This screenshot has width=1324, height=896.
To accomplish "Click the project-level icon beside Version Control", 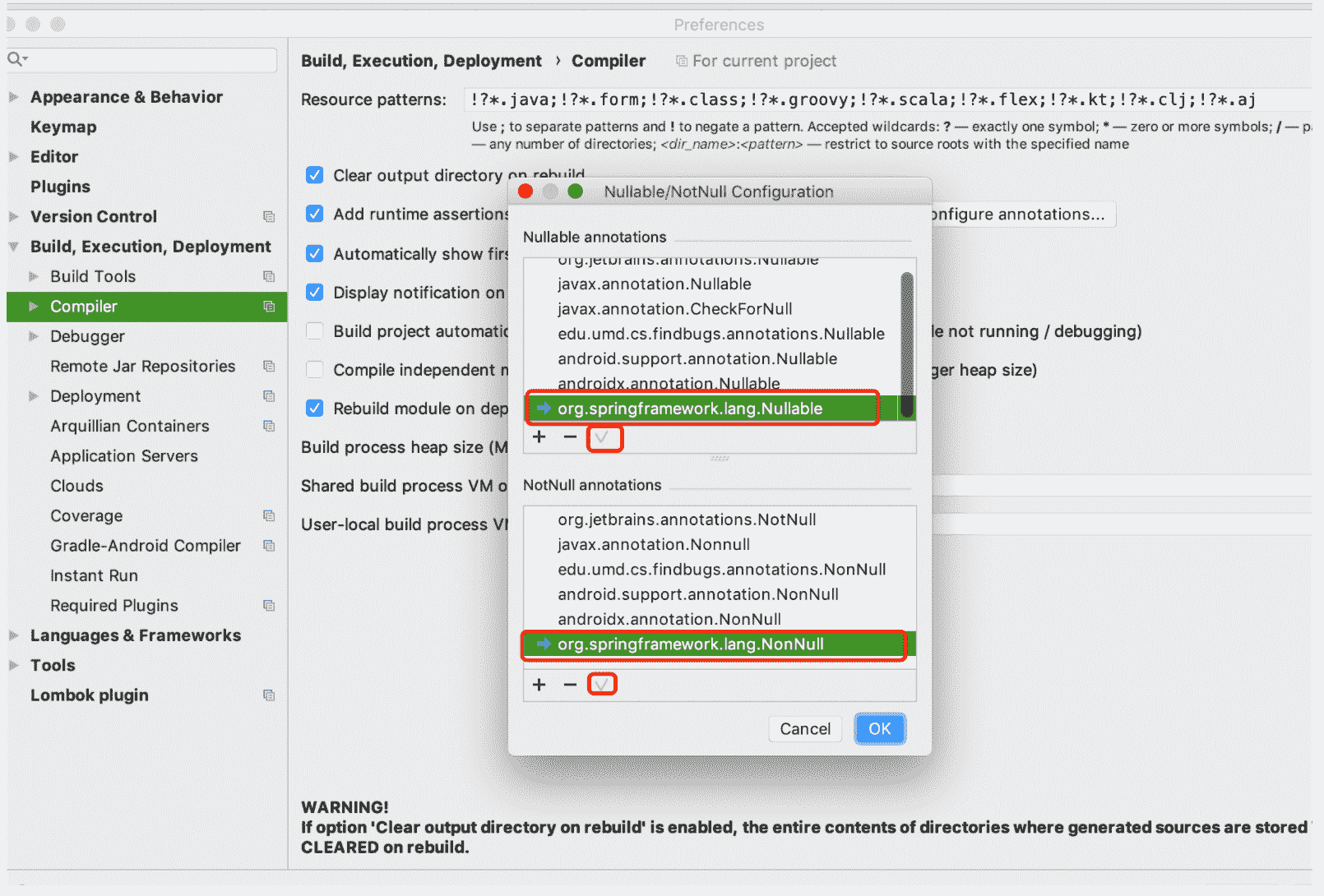I will [x=269, y=217].
